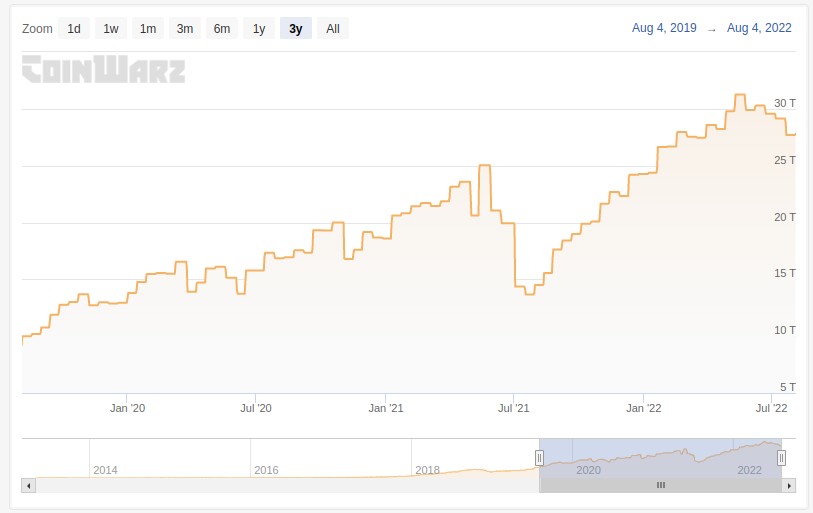Click the navigator left range handle
Screen dimensions: 813x513
[x=539, y=458]
